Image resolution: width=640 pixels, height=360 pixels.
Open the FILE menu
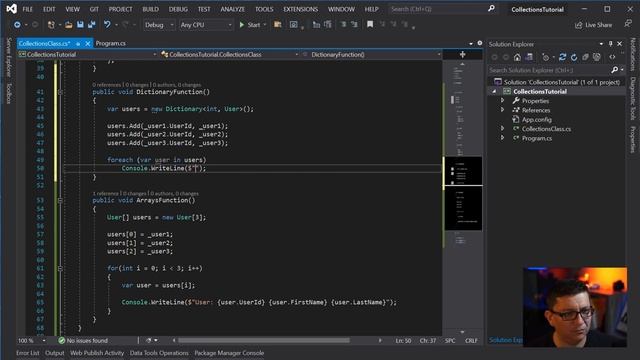(x=27, y=9)
